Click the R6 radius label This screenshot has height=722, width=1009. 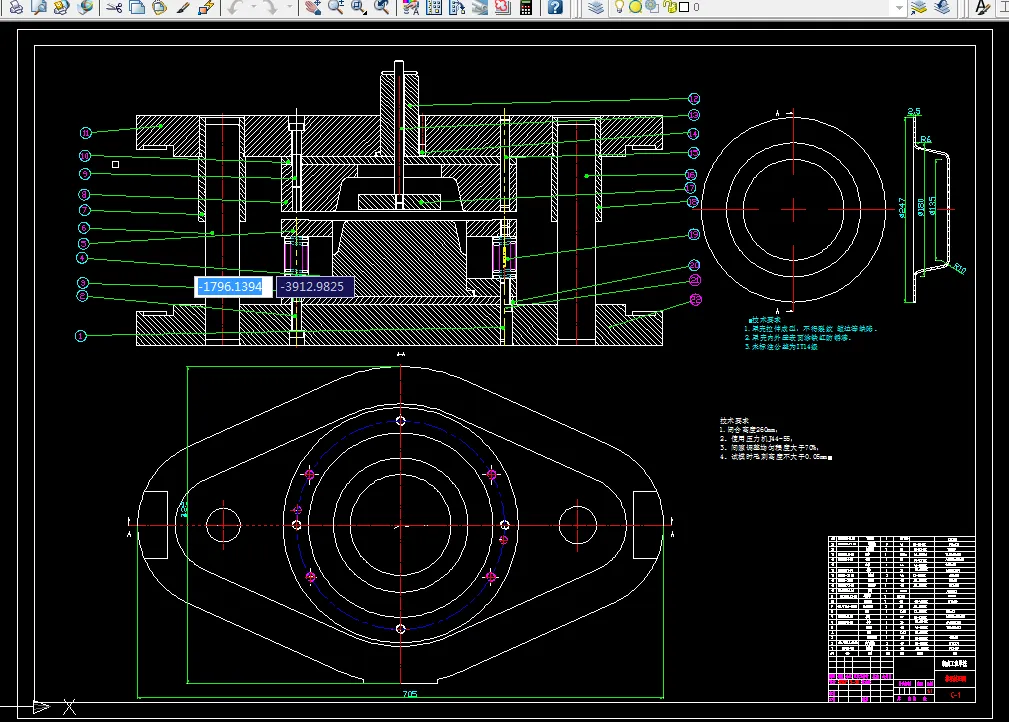pos(925,139)
